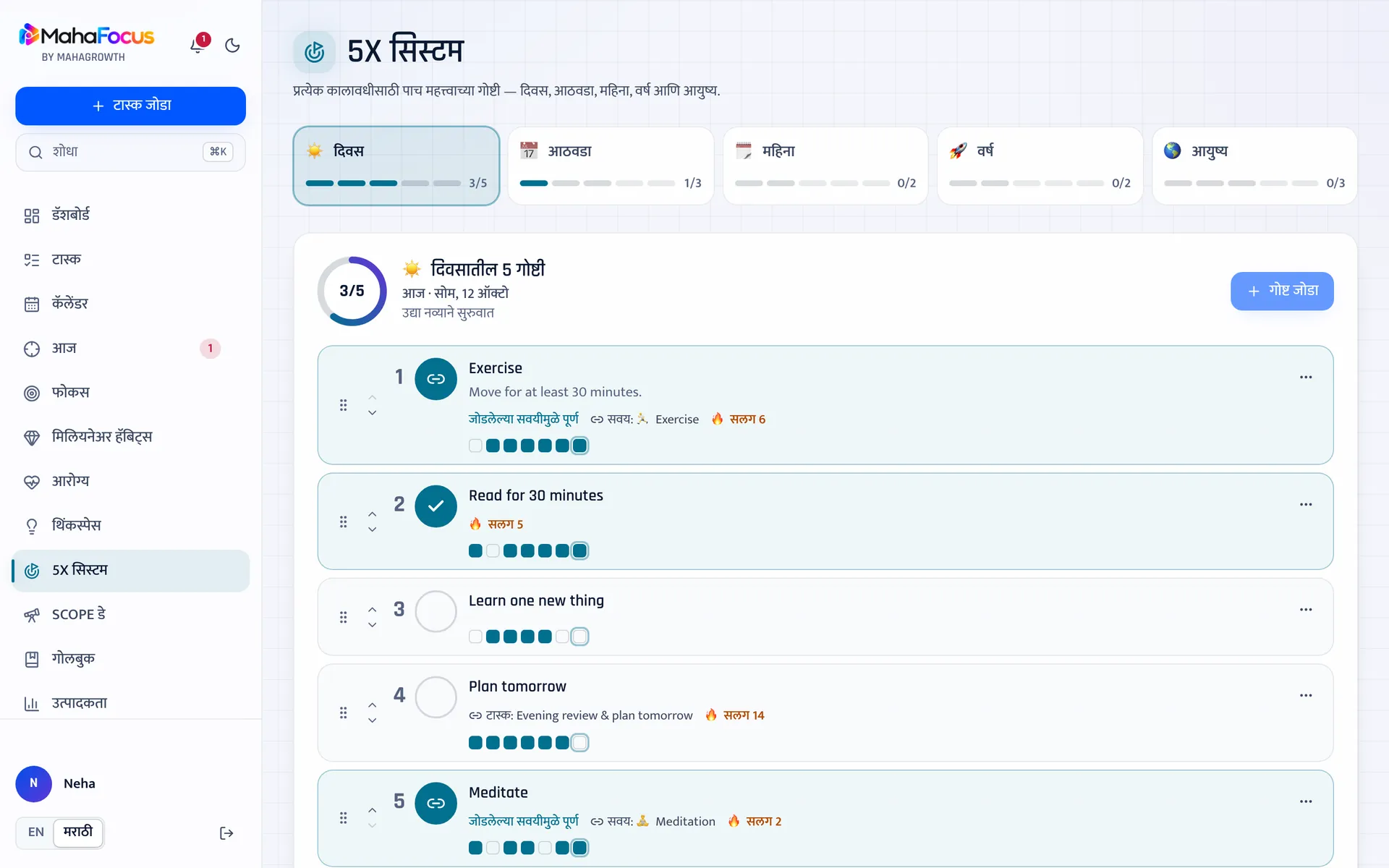
Task: Select the वर्ष tab
Action: coord(1040,166)
